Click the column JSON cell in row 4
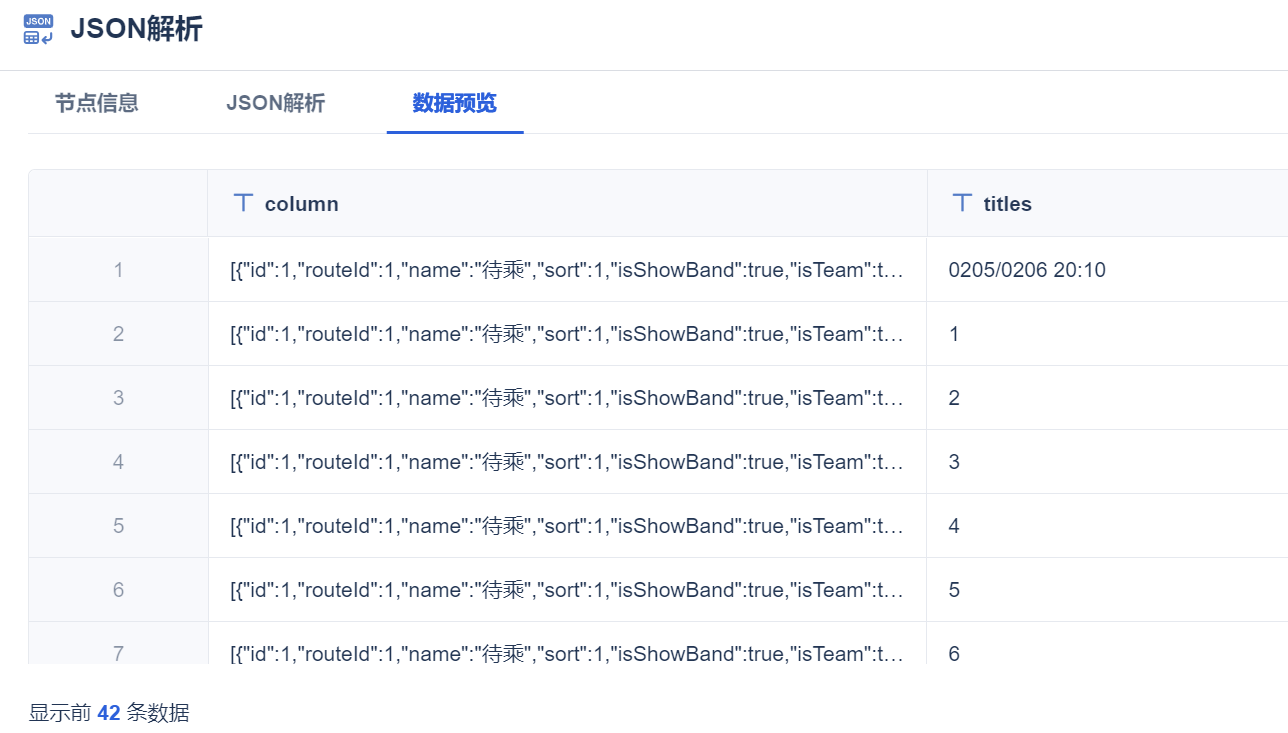This screenshot has width=1288, height=733. click(567, 462)
